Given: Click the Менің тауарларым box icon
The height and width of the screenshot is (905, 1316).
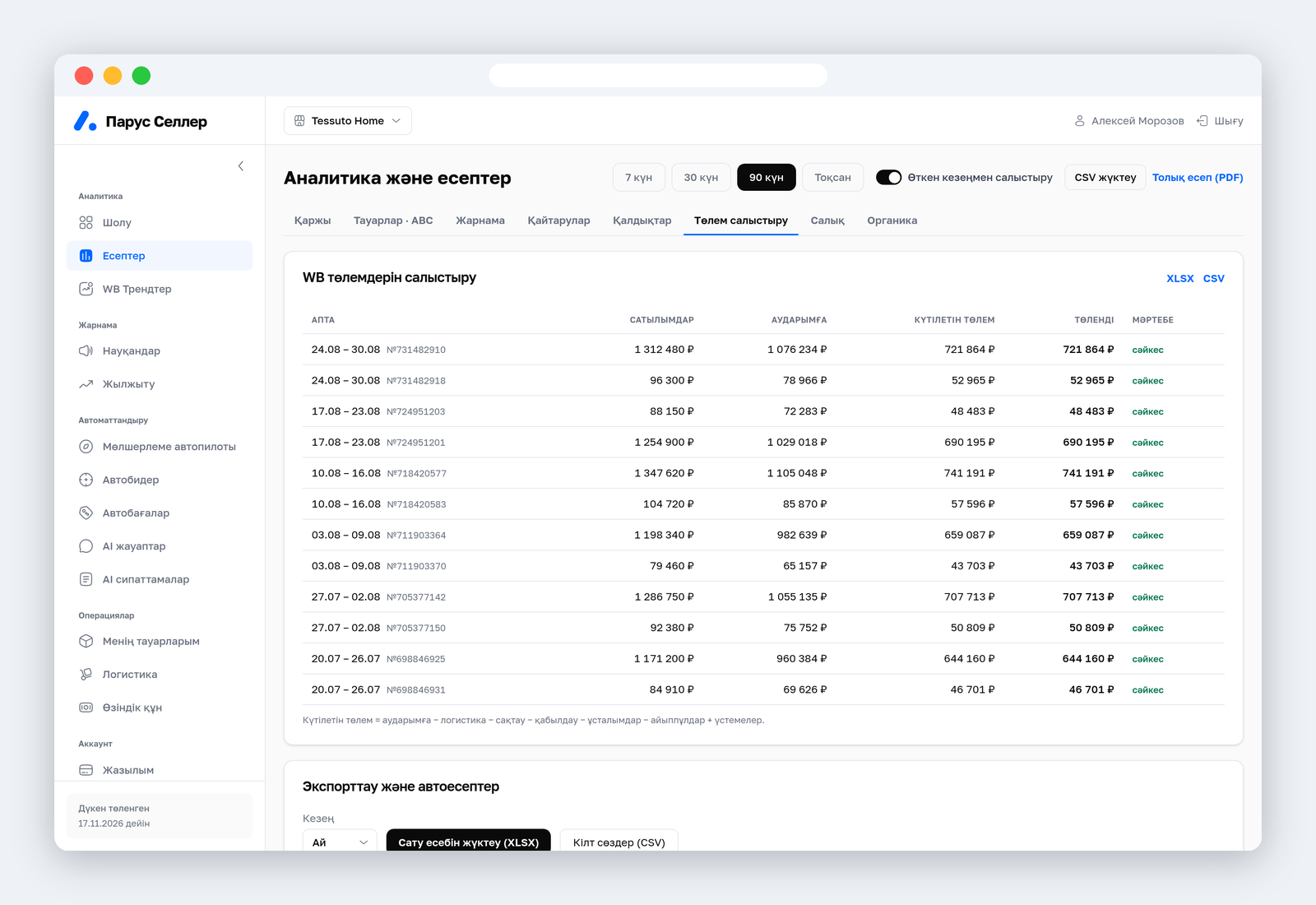Looking at the screenshot, I should point(86,641).
